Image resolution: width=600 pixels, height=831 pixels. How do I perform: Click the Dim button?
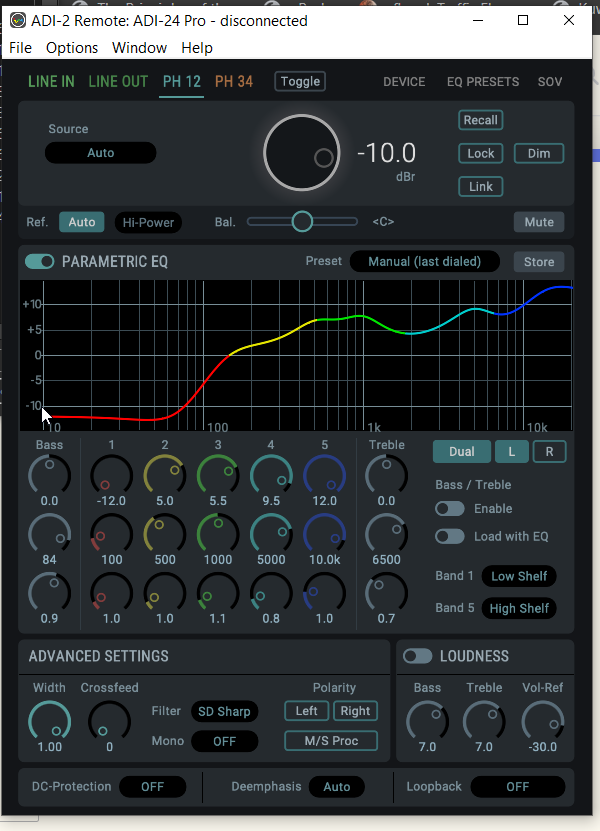click(539, 154)
